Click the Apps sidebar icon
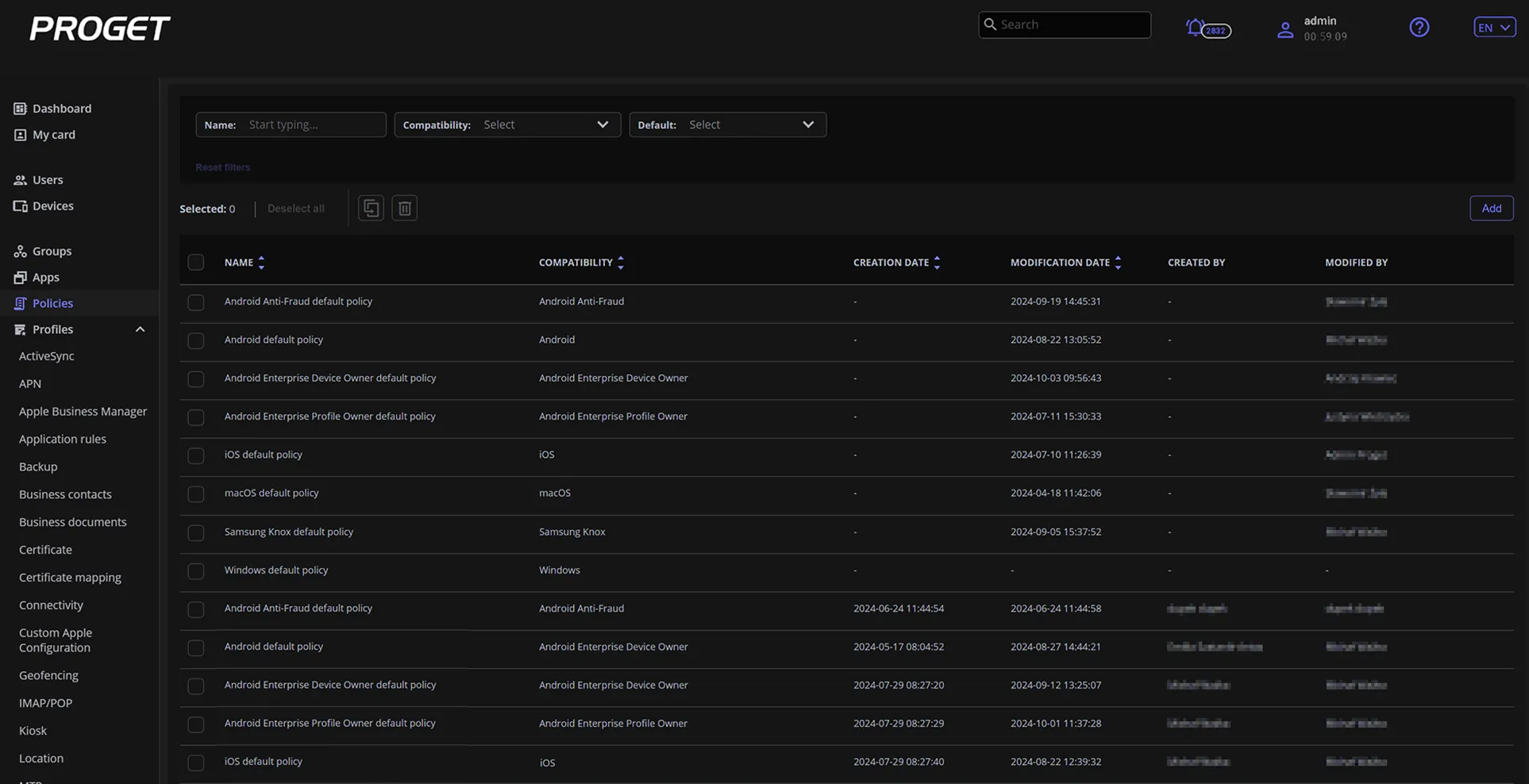 click(20, 278)
